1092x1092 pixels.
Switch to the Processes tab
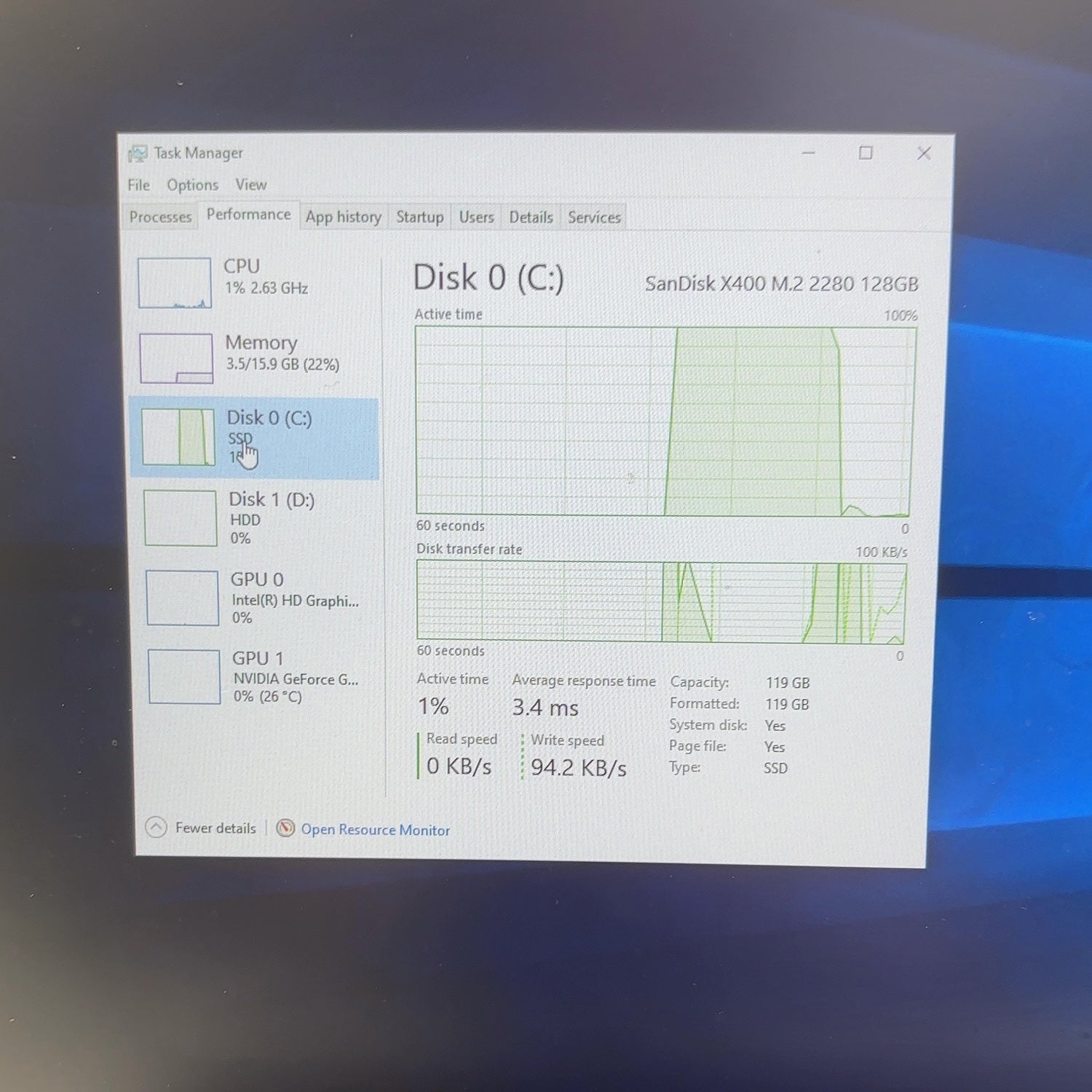coord(160,217)
